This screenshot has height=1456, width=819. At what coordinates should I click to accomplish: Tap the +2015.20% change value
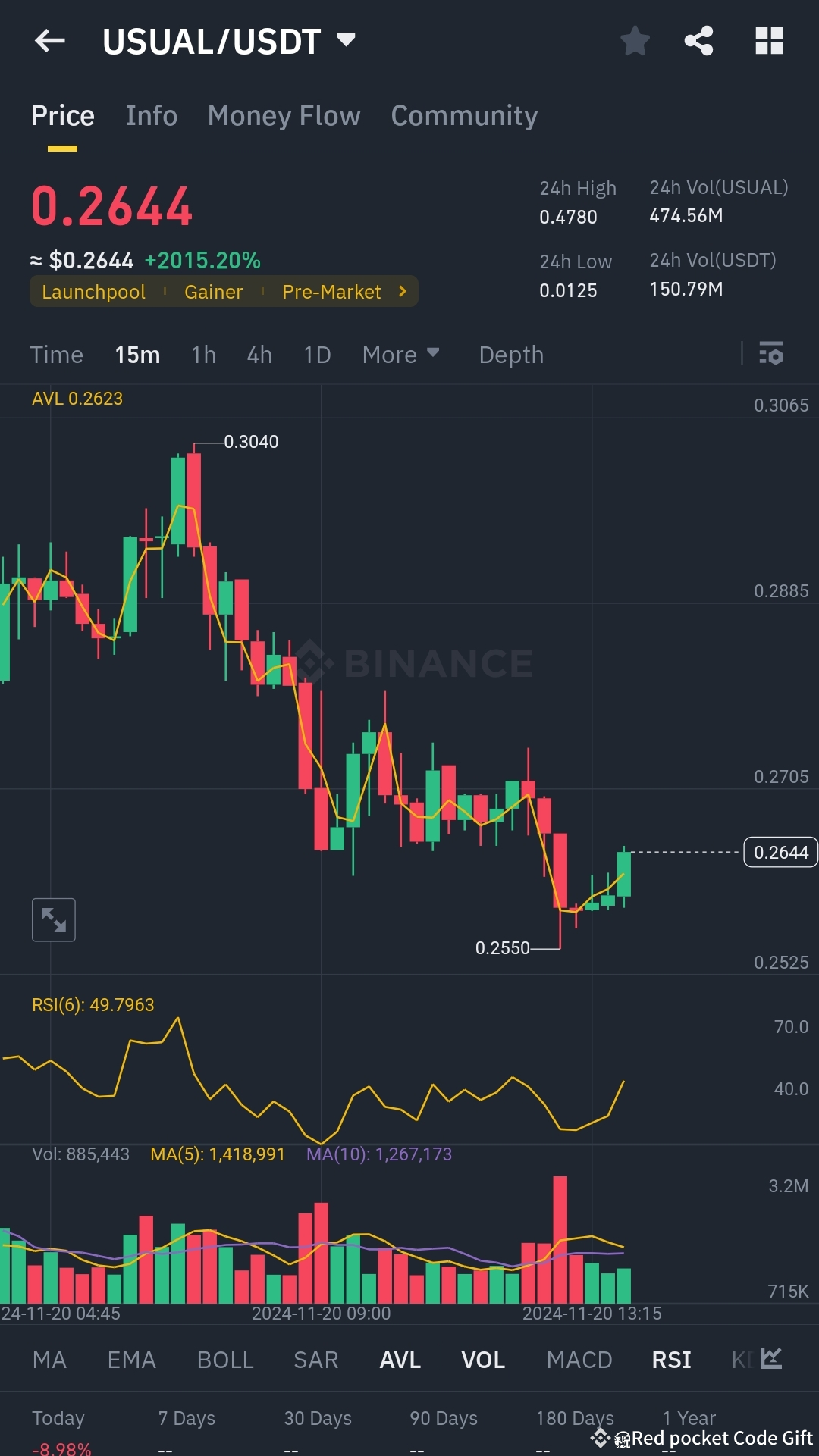click(202, 260)
